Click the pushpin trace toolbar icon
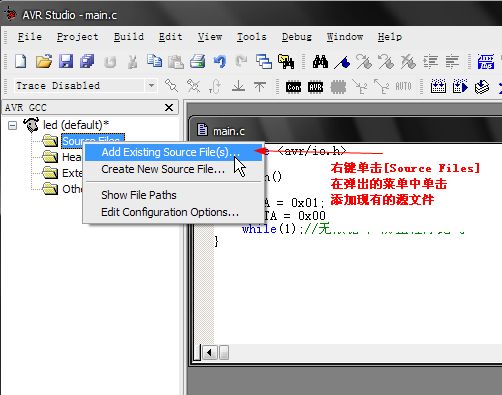Screen dimensions: 502x395 171,86
